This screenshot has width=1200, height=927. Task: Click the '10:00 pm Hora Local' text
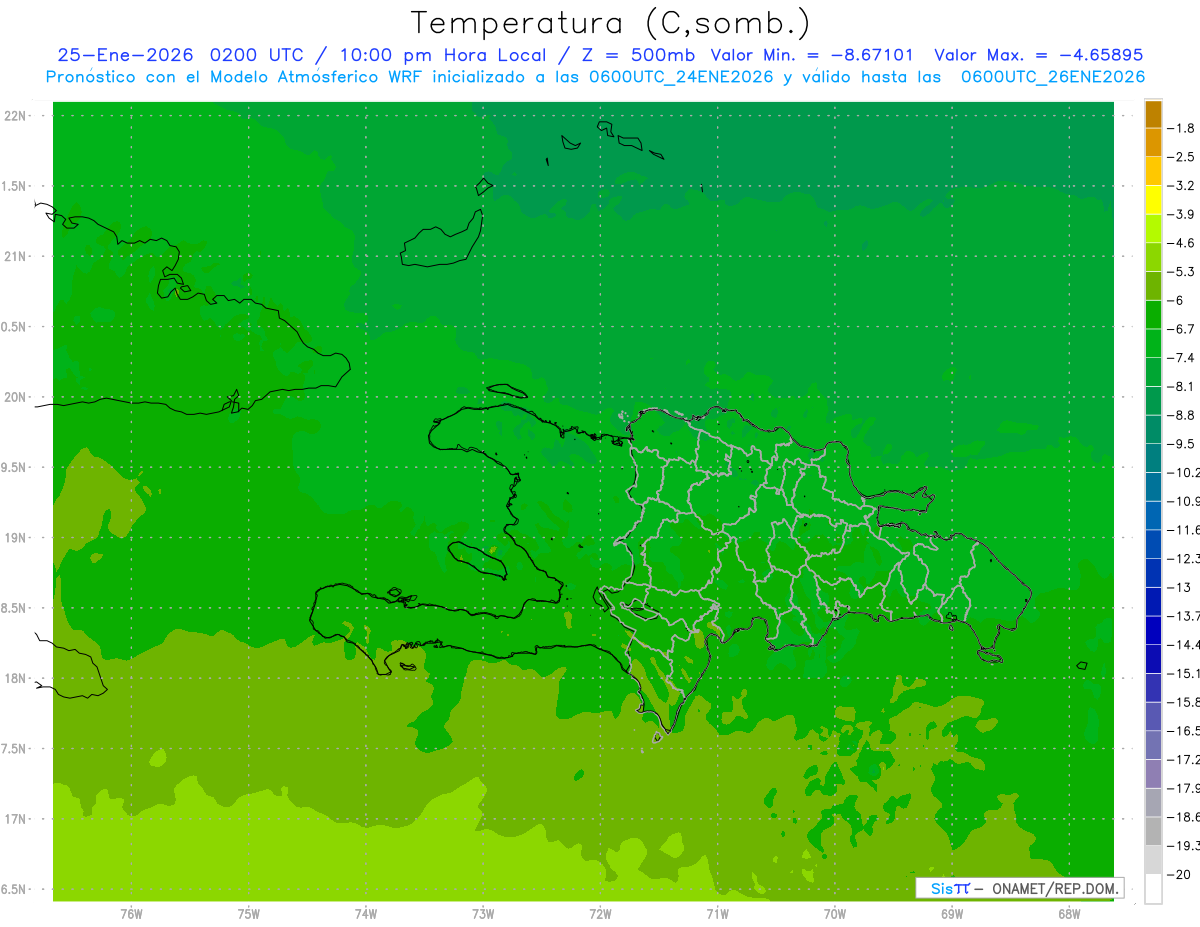pos(444,55)
